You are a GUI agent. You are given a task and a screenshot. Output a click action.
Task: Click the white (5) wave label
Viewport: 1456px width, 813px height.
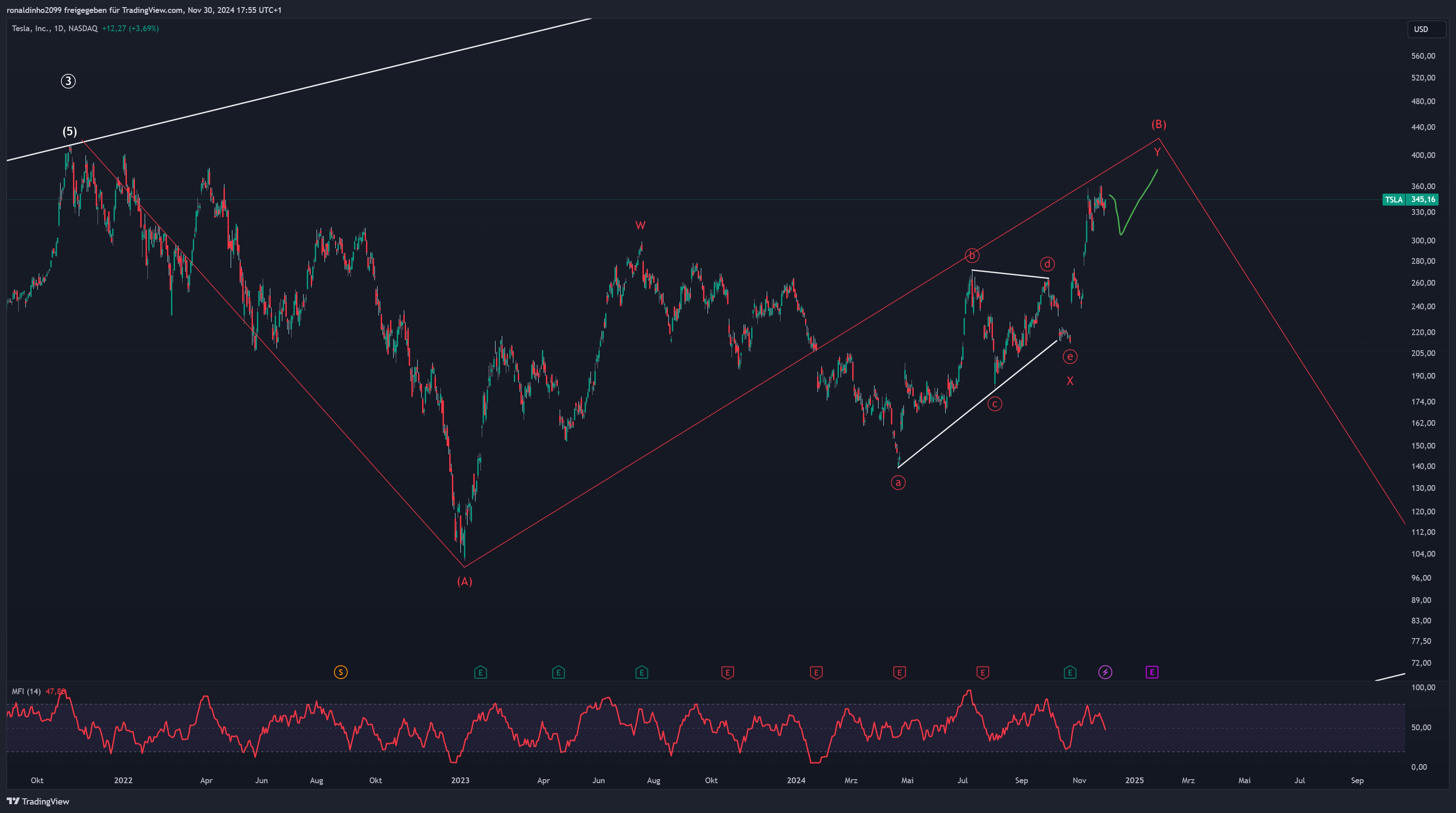pyautogui.click(x=69, y=132)
